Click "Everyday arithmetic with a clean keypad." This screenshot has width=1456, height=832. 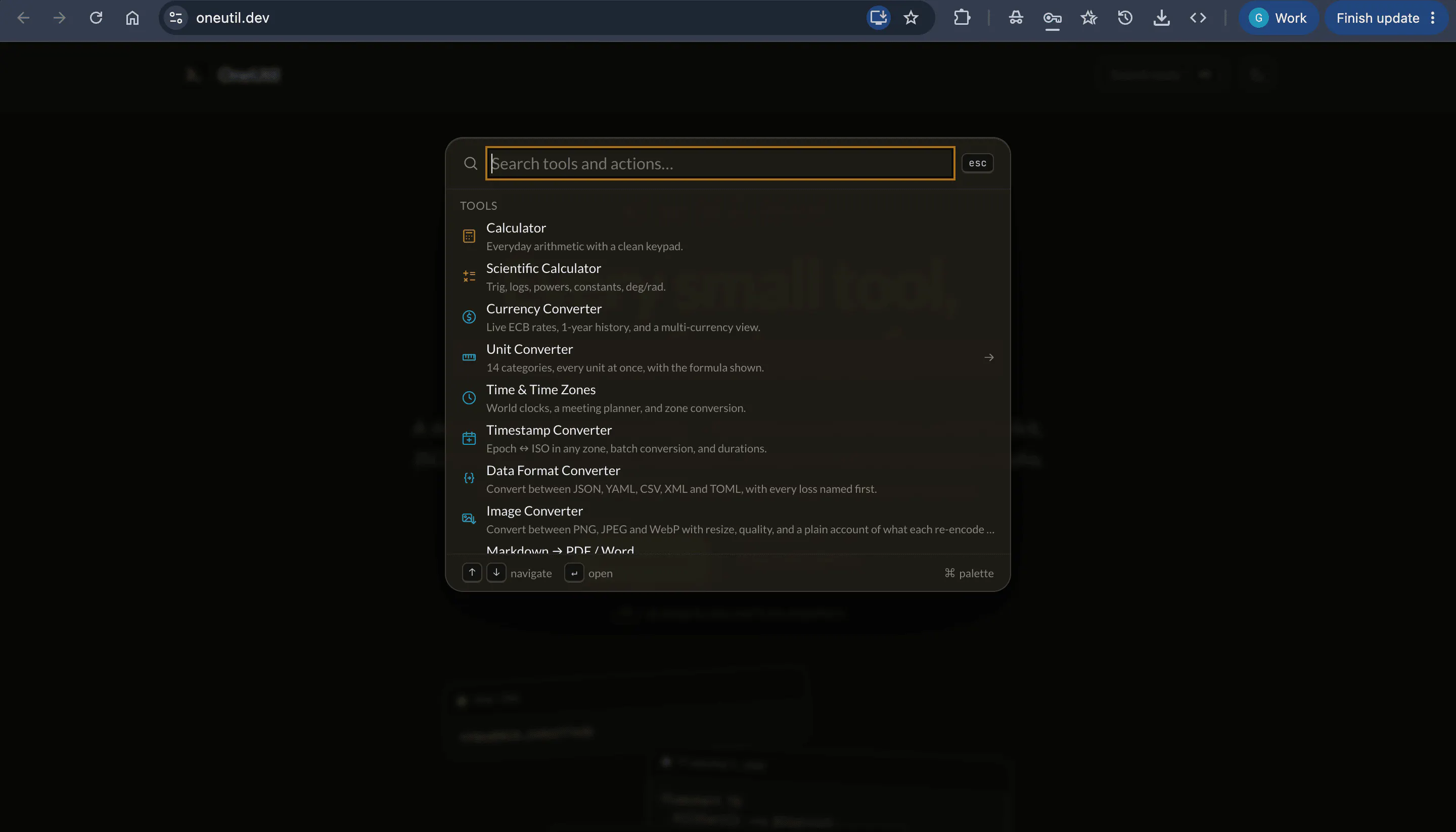tap(584, 246)
